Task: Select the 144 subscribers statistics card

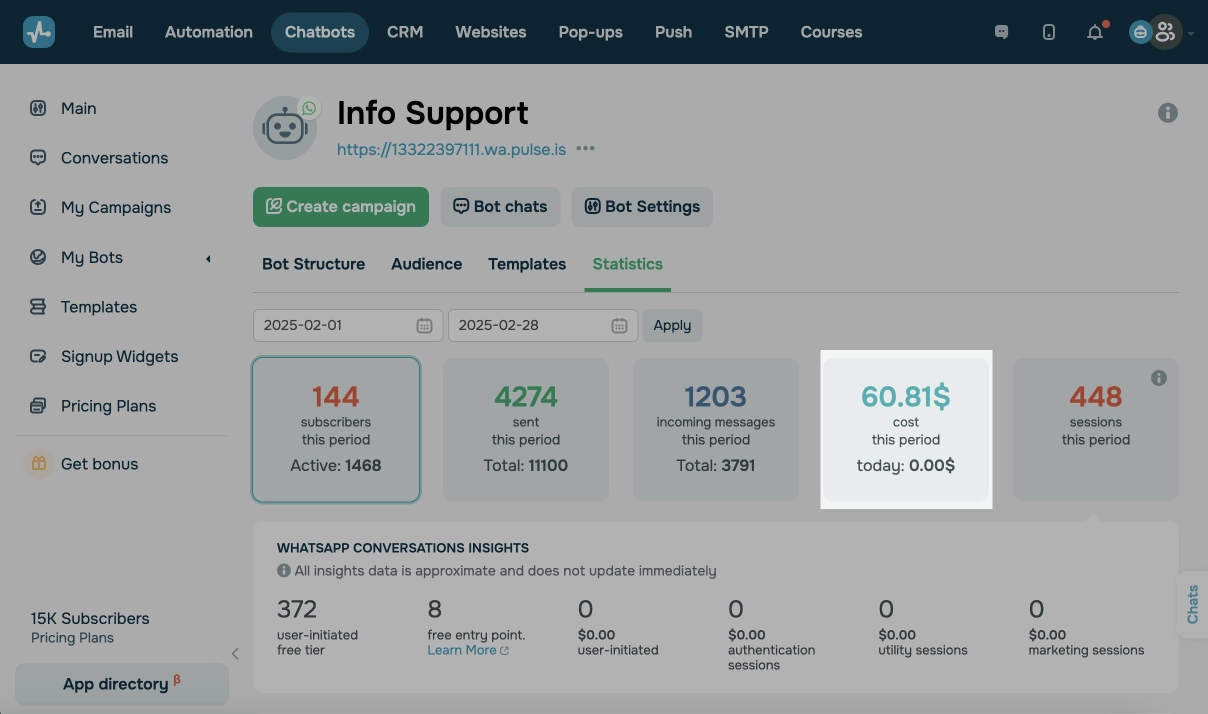Action: tap(336, 430)
